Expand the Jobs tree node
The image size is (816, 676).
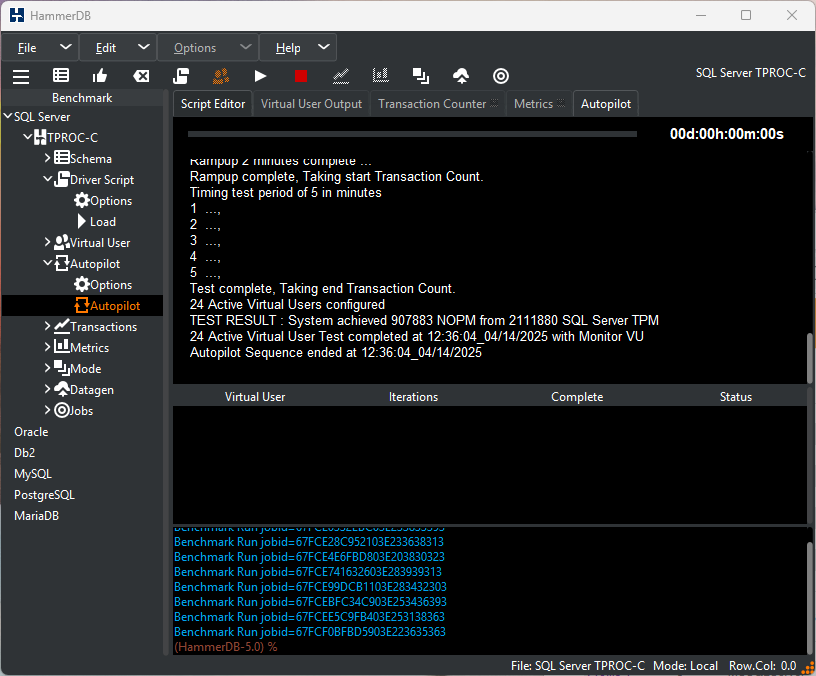coord(48,410)
